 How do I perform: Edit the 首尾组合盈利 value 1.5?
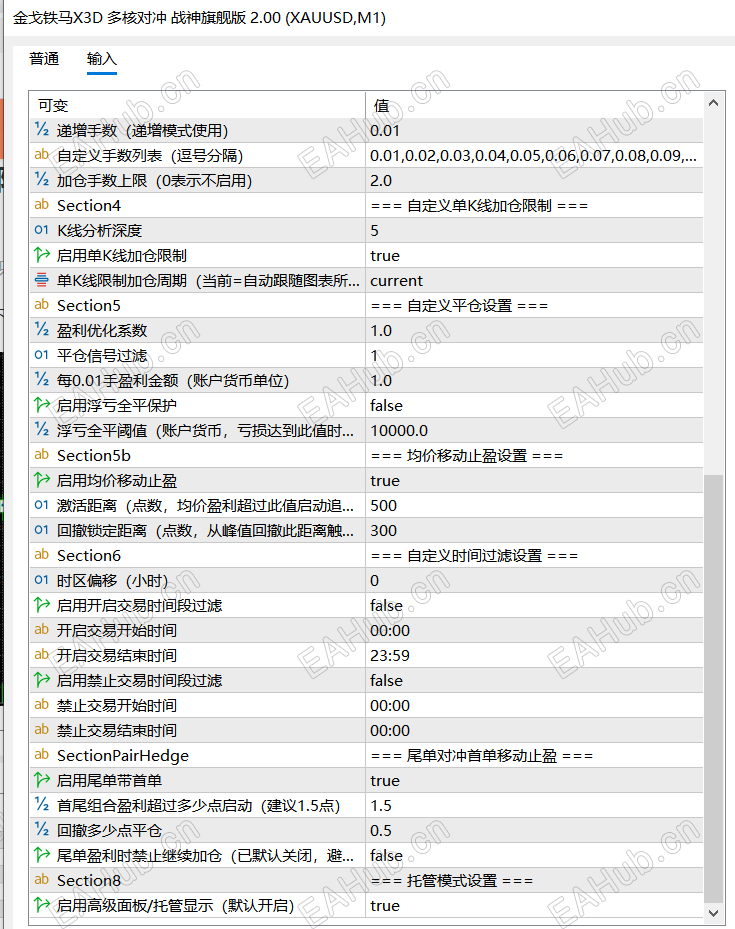534,805
